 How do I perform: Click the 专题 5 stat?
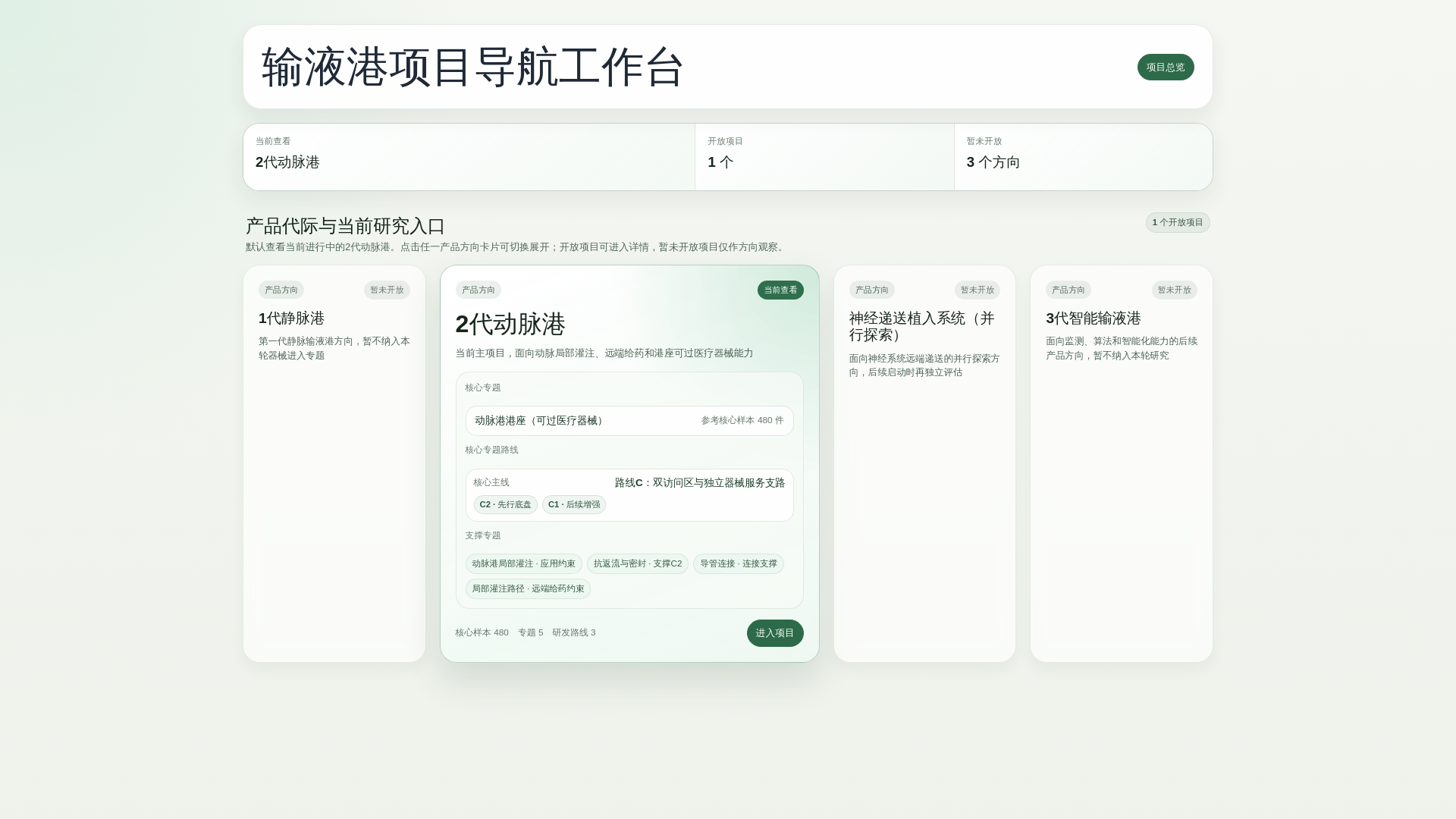[x=531, y=633]
